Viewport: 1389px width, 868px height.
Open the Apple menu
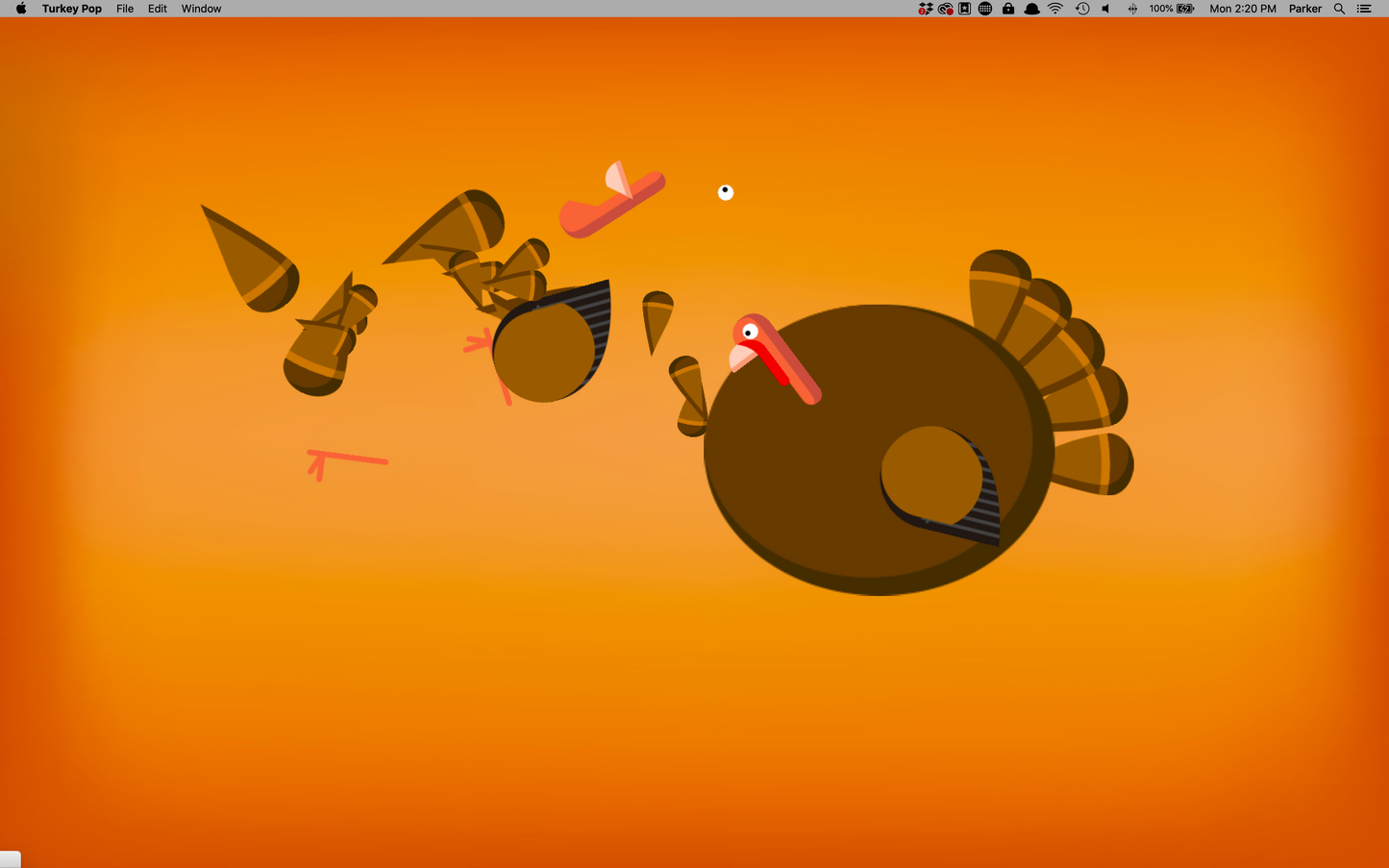point(20,9)
